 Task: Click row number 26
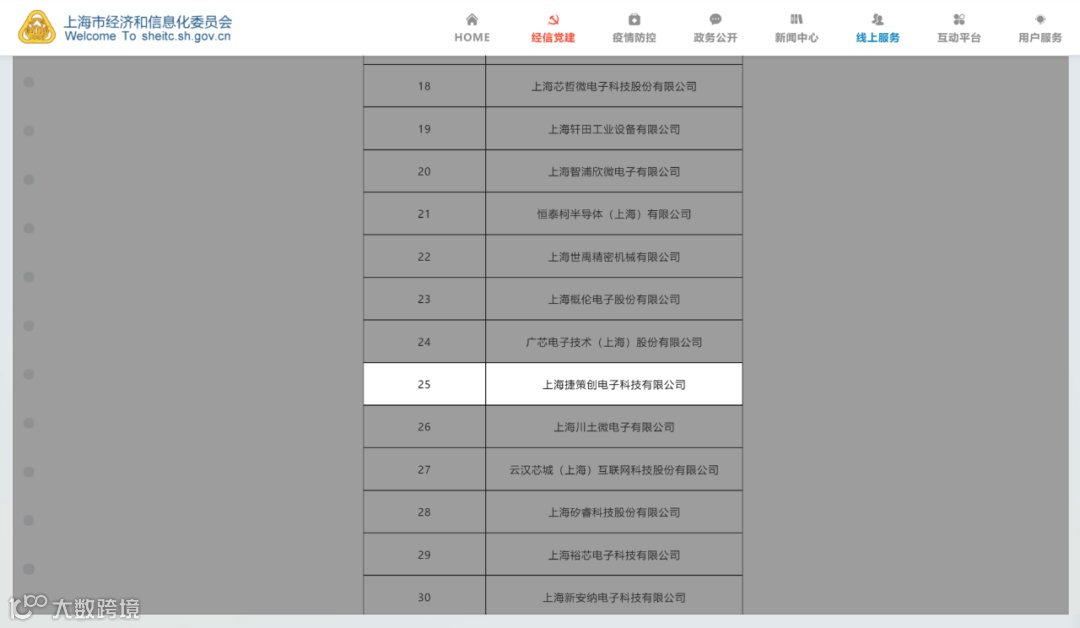pos(424,427)
